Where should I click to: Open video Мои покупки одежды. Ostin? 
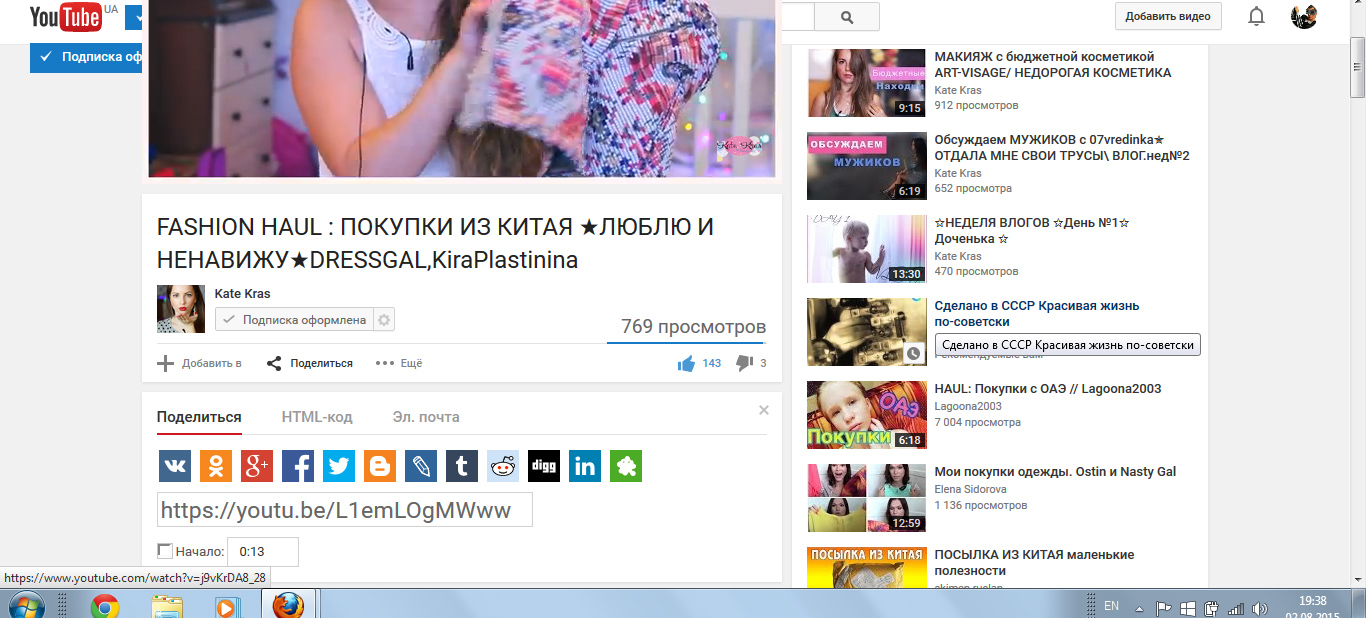click(x=1054, y=472)
